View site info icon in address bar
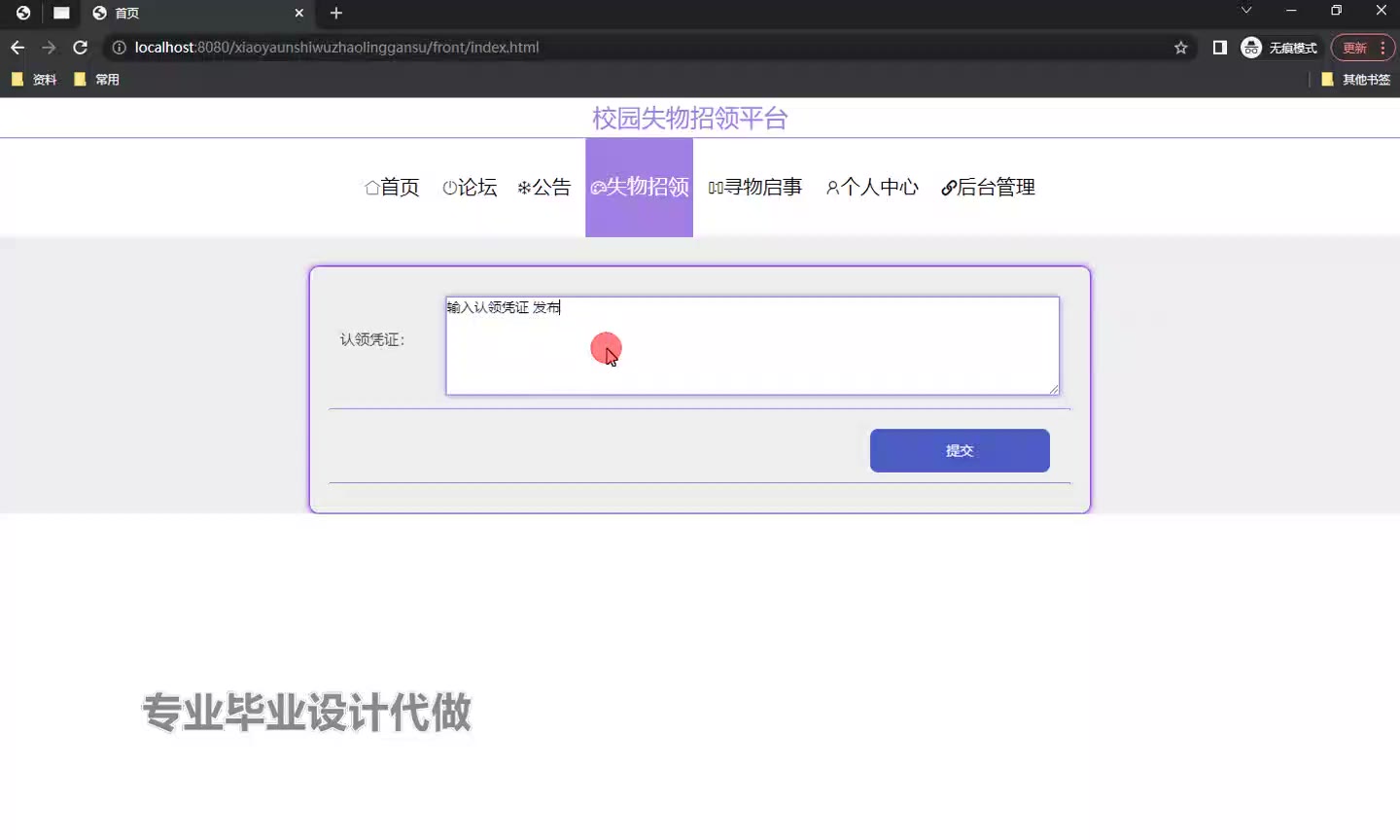 tap(119, 48)
